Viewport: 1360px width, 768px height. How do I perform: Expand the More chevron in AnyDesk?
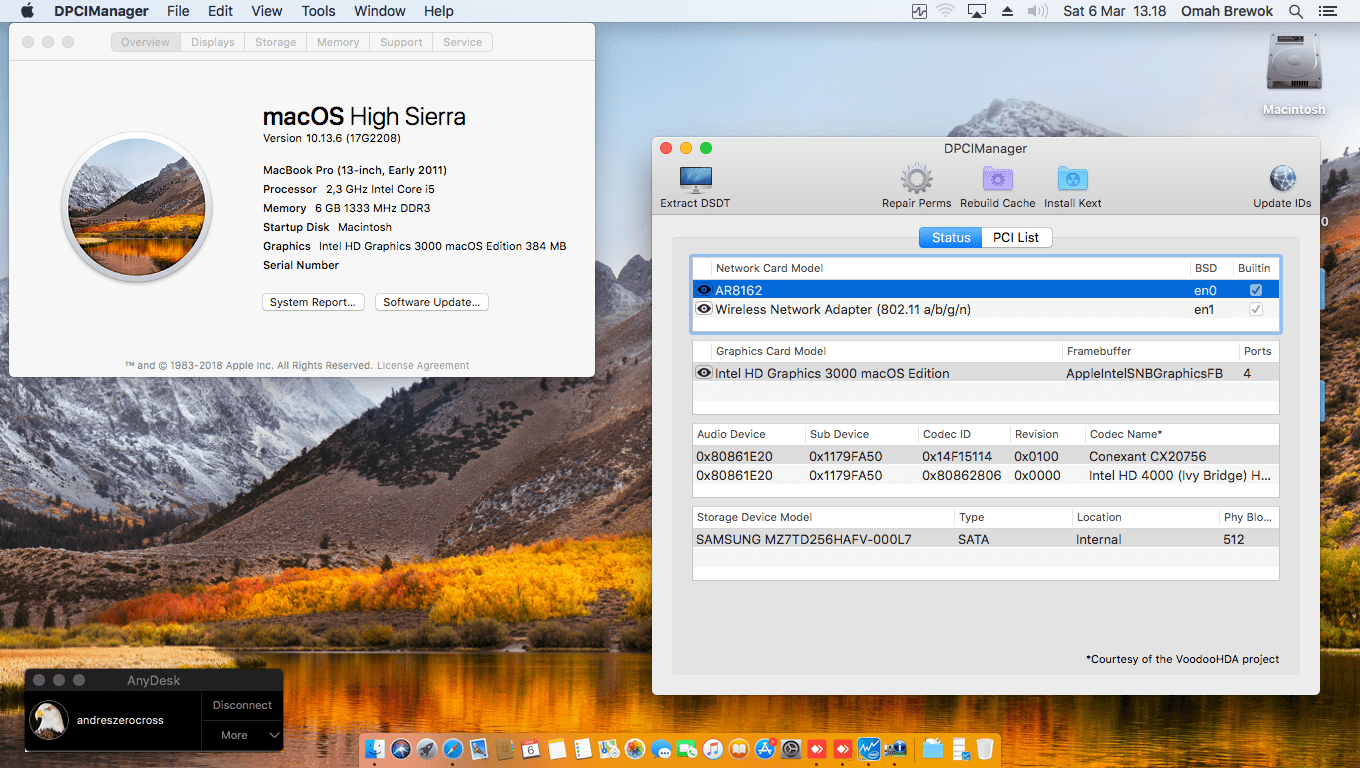274,735
